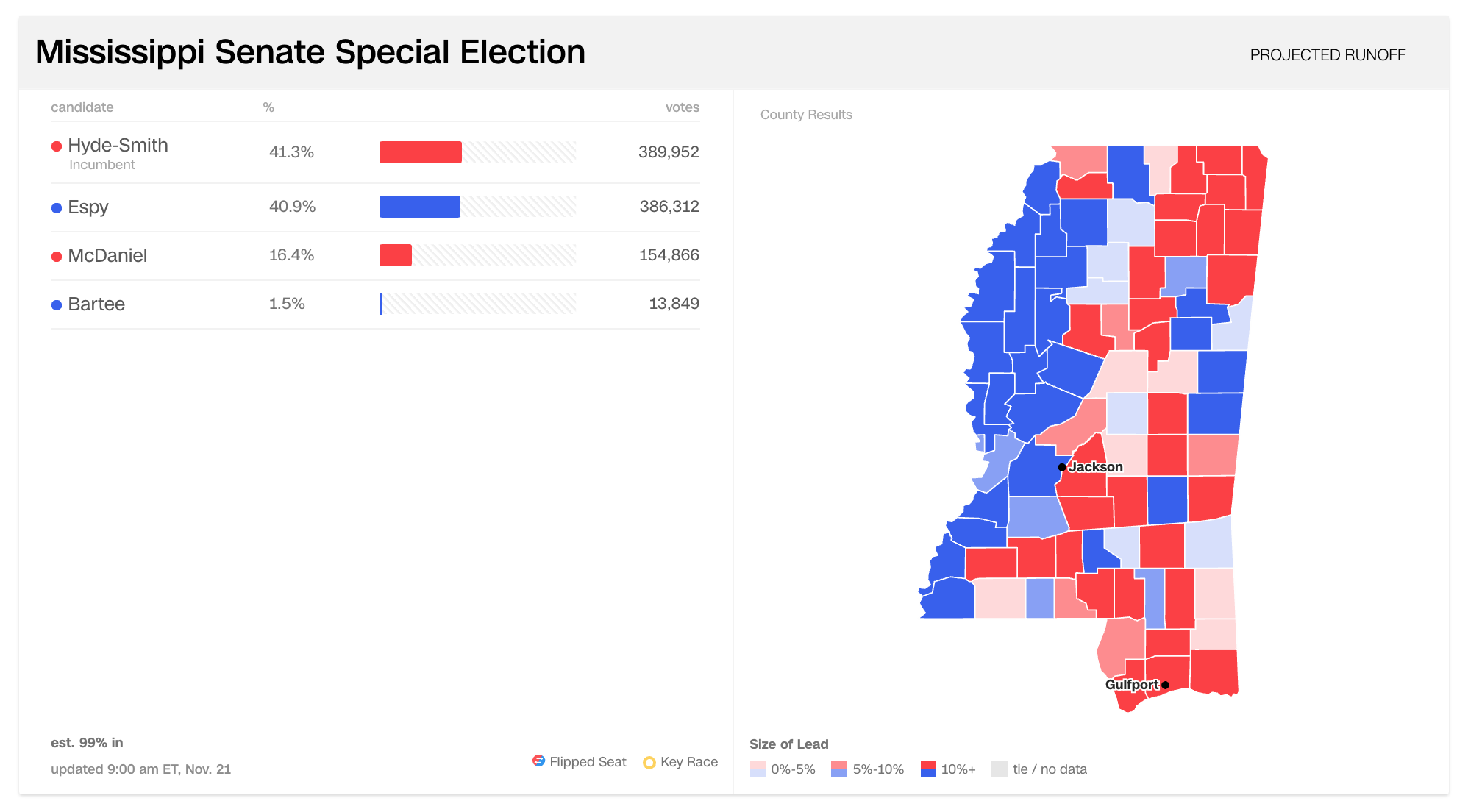Image resolution: width=1468 pixels, height=812 pixels.
Task: Select the 5%-10% lead legend swatch
Action: [839, 769]
